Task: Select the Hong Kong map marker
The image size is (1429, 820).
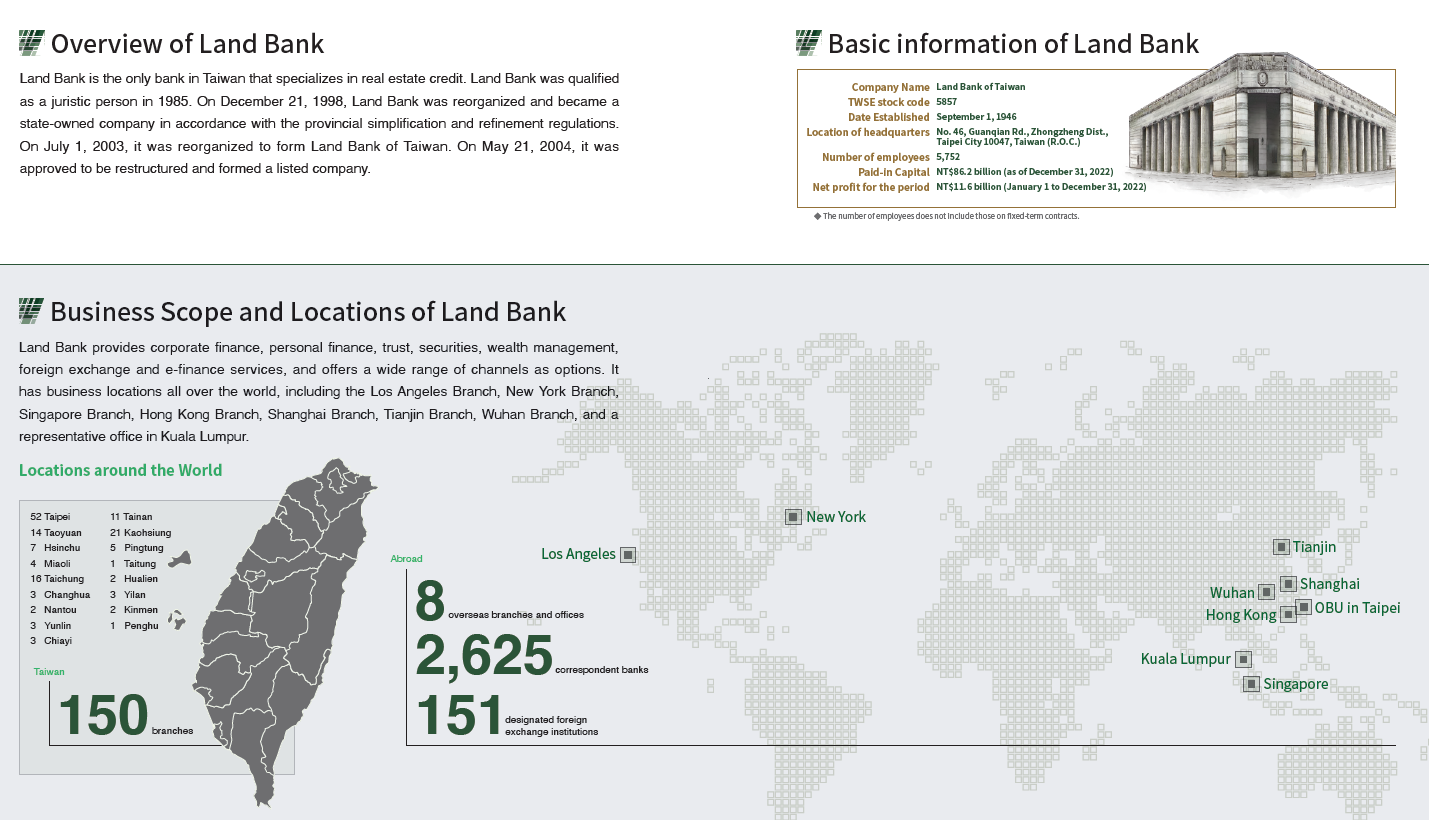Action: click(x=1288, y=615)
